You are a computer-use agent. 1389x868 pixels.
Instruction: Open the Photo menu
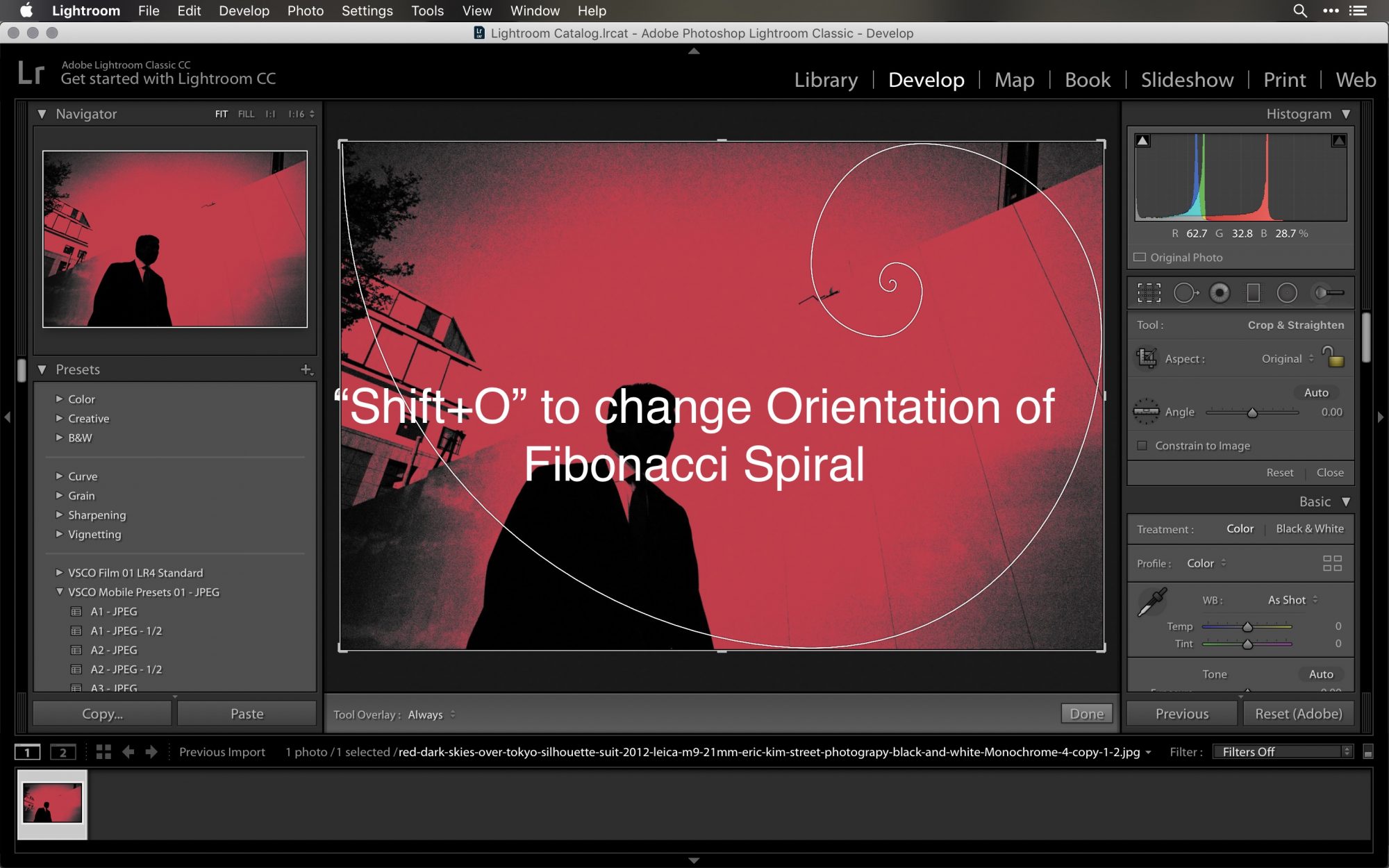305,10
